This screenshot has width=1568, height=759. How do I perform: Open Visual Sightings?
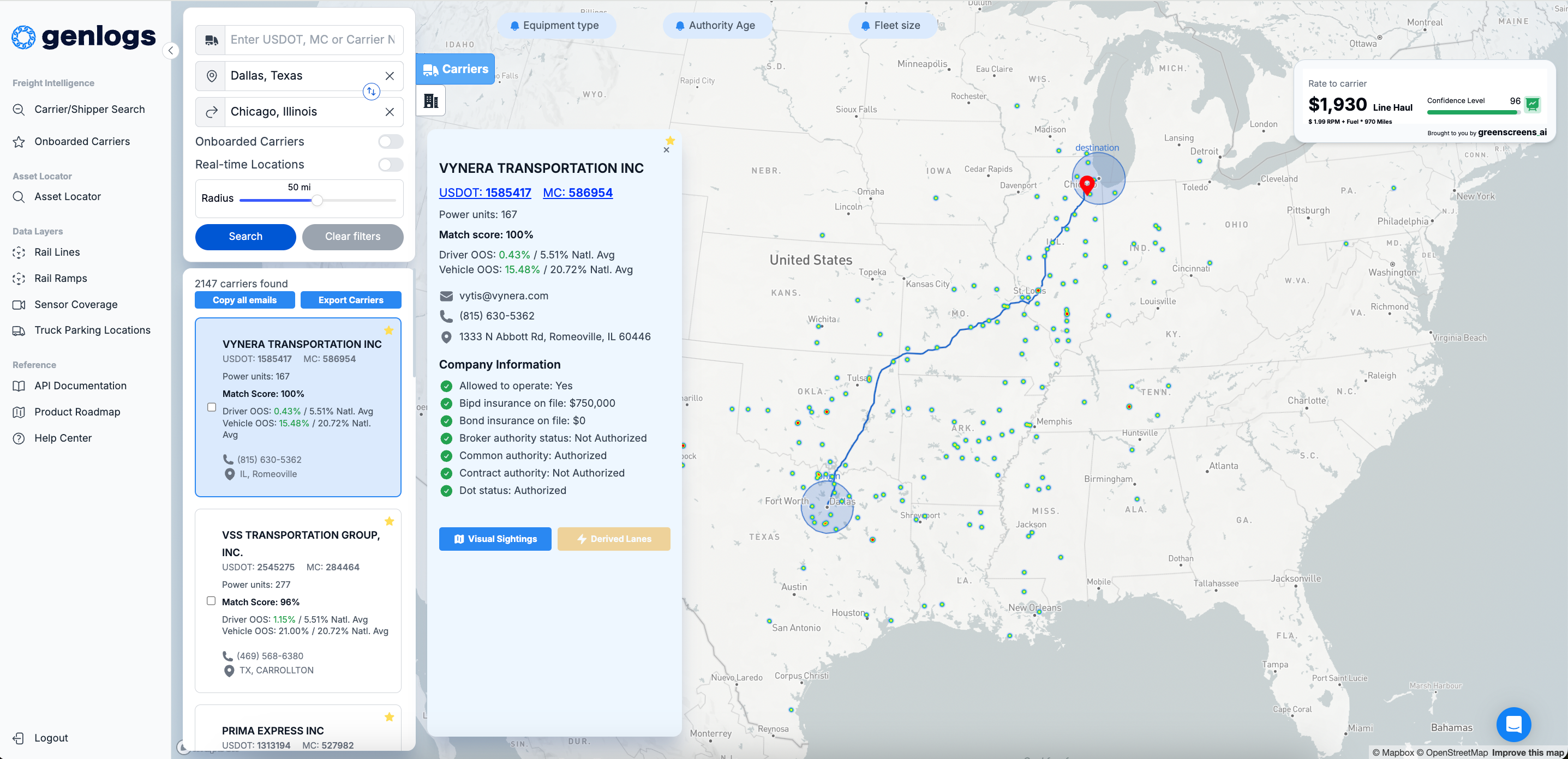click(495, 539)
